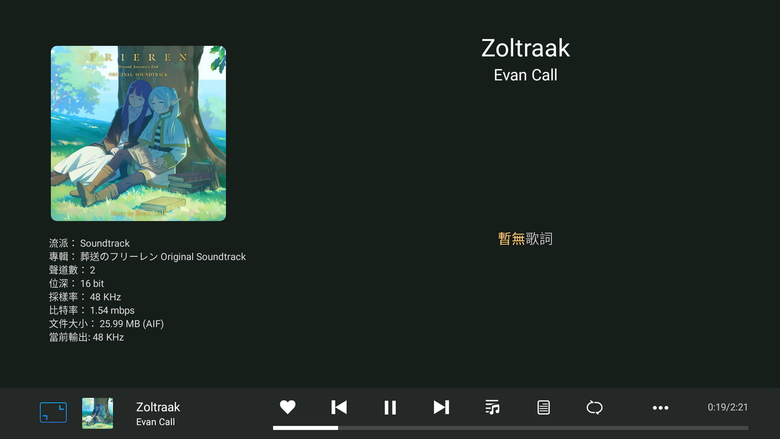Image resolution: width=780 pixels, height=439 pixels.
Task: Click Evan Call in the bottom bar
Action: (156, 422)
